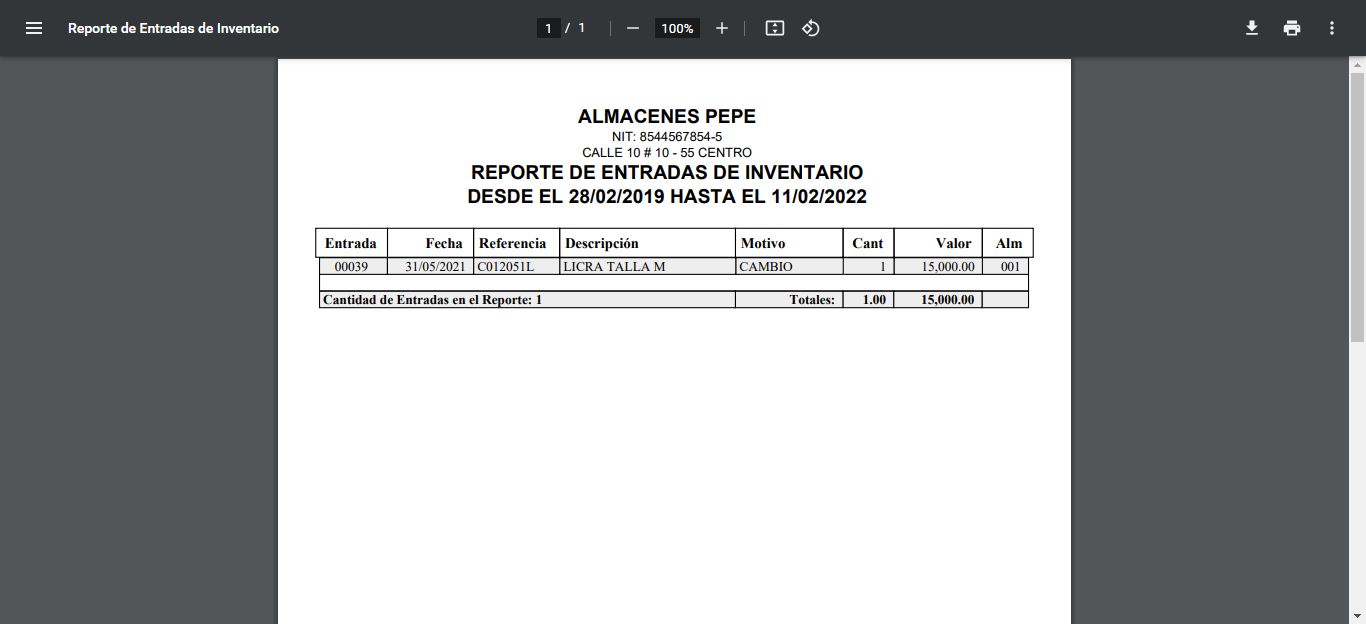Activate the fit-to-page view
1366x624 pixels.
(x=774, y=28)
